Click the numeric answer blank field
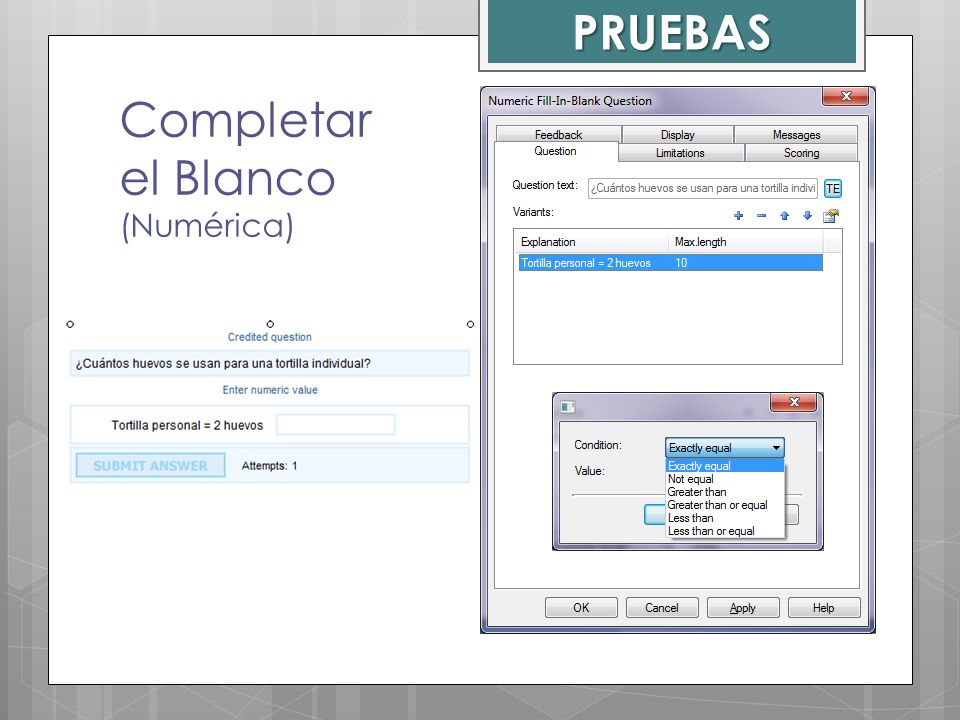The image size is (960, 720). click(336, 424)
